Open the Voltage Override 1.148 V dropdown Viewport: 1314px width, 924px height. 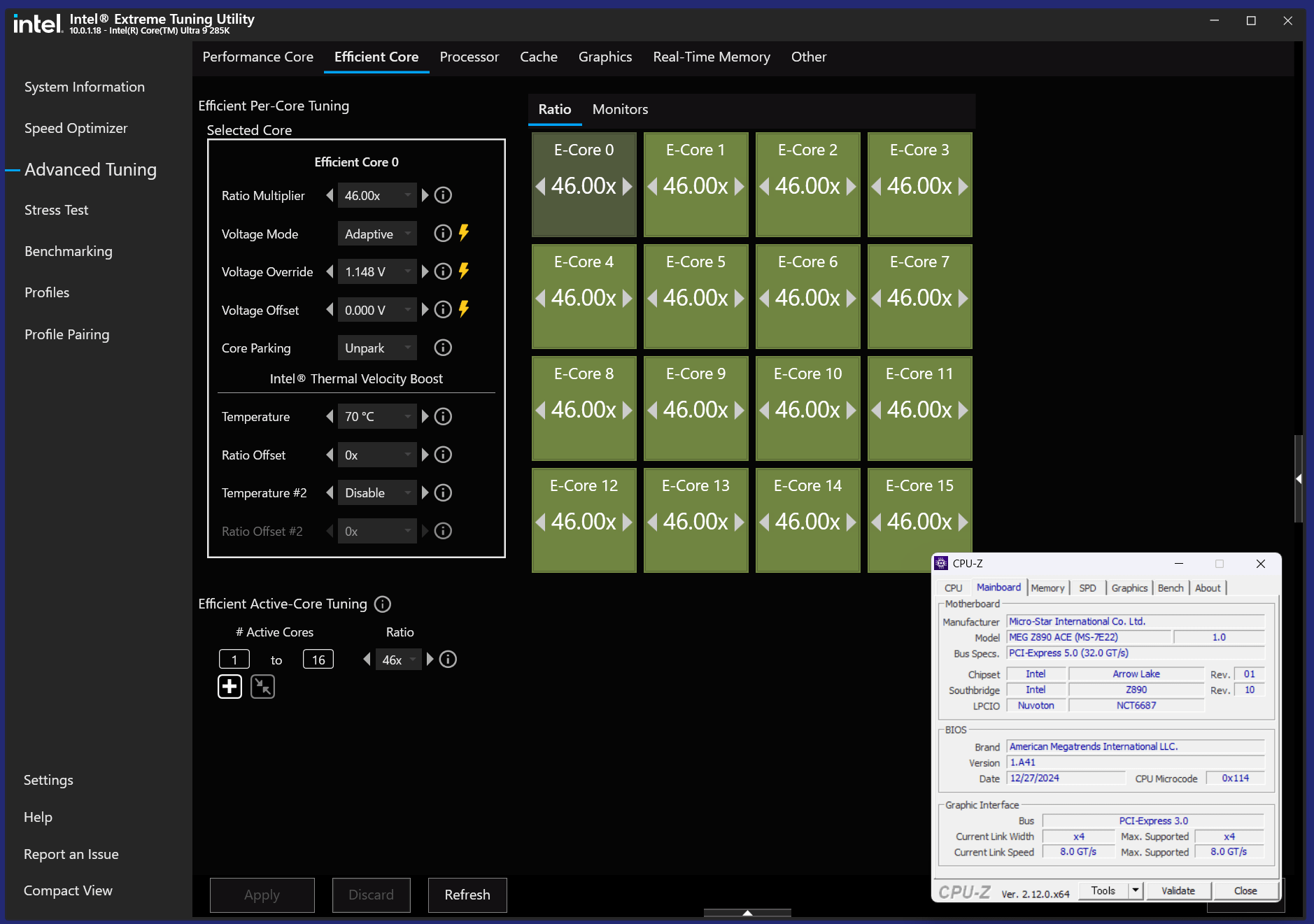tap(377, 271)
